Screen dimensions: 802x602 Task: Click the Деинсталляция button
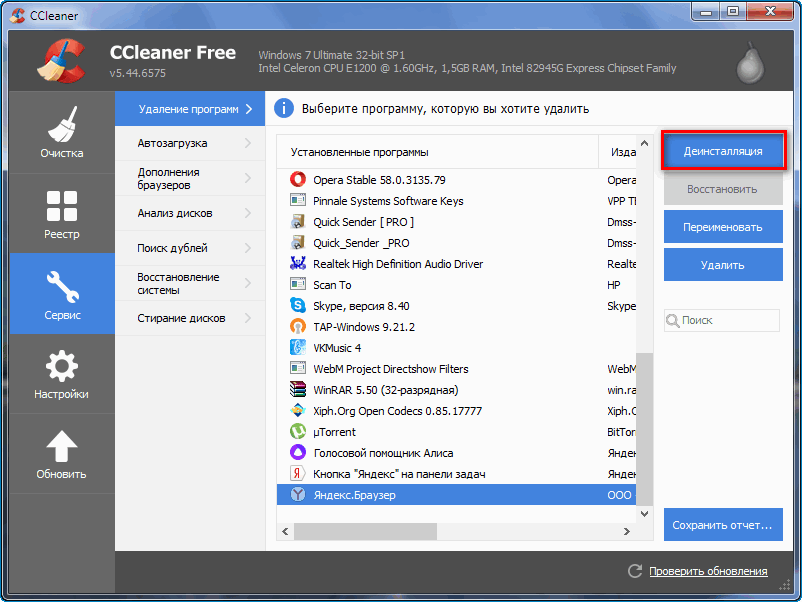coord(723,151)
